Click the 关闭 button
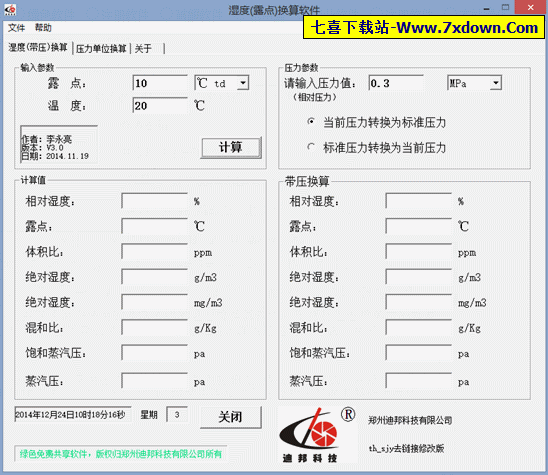 [231, 417]
